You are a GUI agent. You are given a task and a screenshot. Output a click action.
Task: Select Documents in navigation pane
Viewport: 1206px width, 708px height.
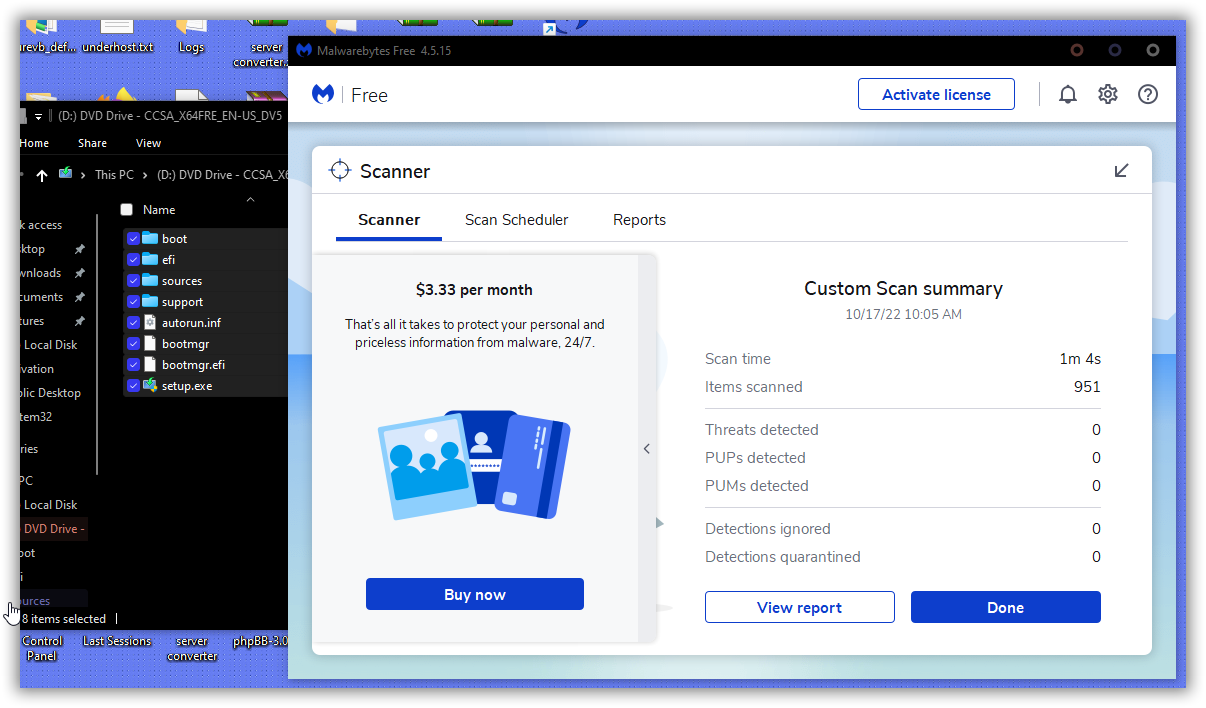coord(42,297)
